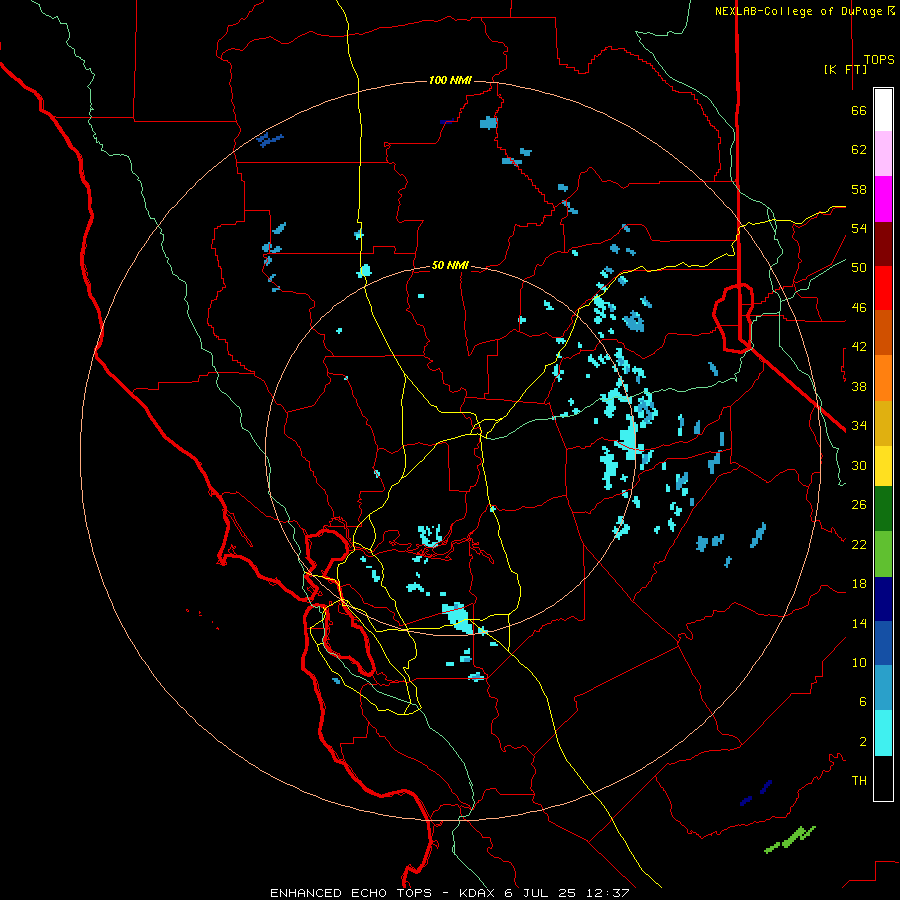Click the TH threshold legend label
Image resolution: width=900 pixels, height=900 pixels.
click(859, 781)
